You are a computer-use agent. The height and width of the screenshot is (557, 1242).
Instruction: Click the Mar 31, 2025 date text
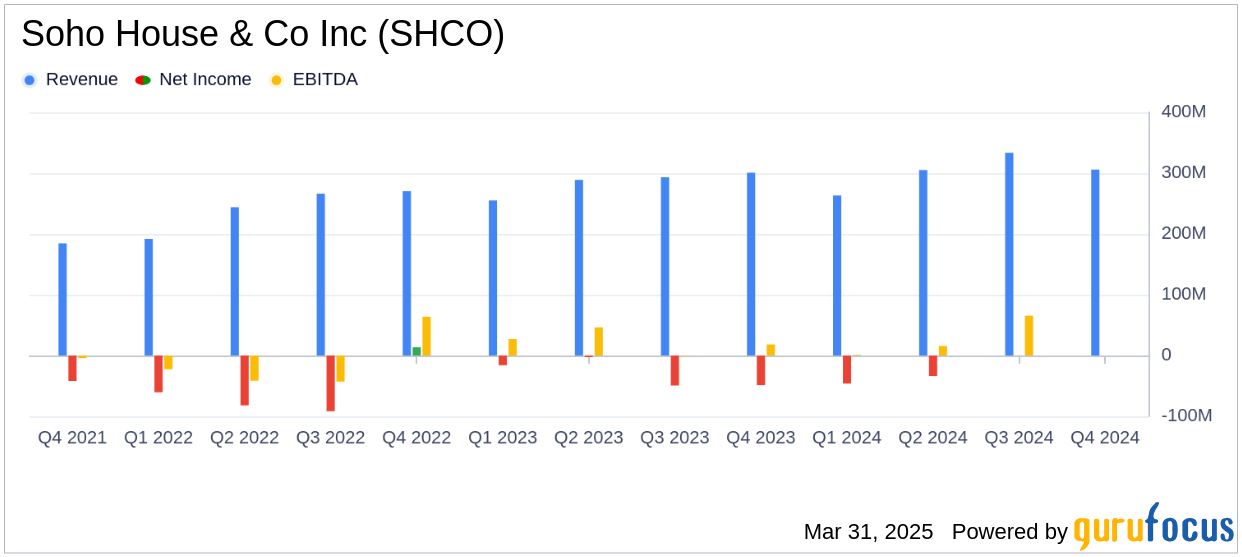coord(868,532)
